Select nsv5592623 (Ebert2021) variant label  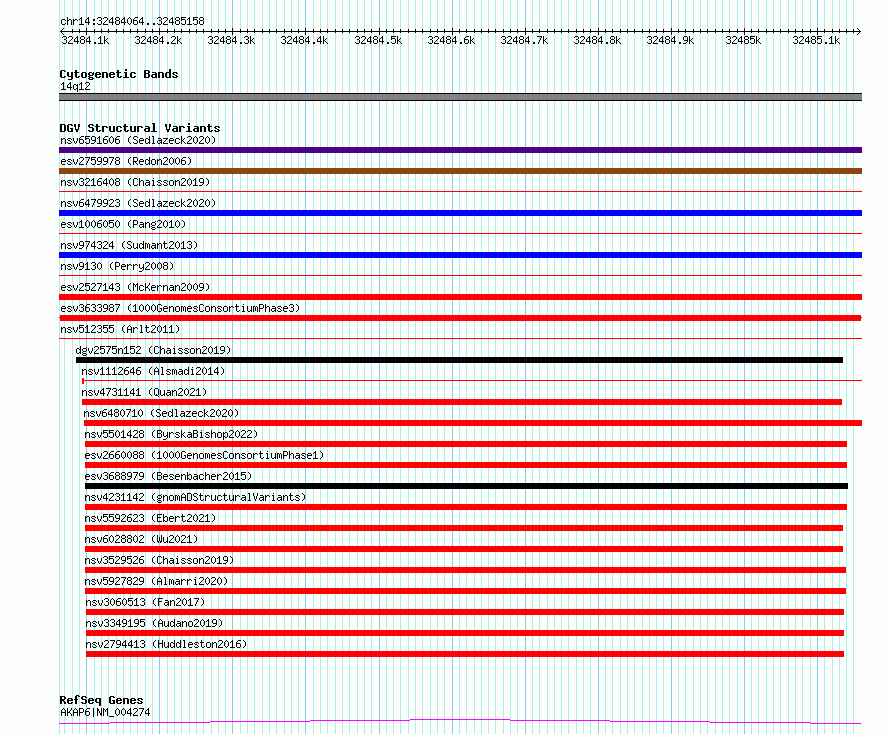[x=150, y=518]
